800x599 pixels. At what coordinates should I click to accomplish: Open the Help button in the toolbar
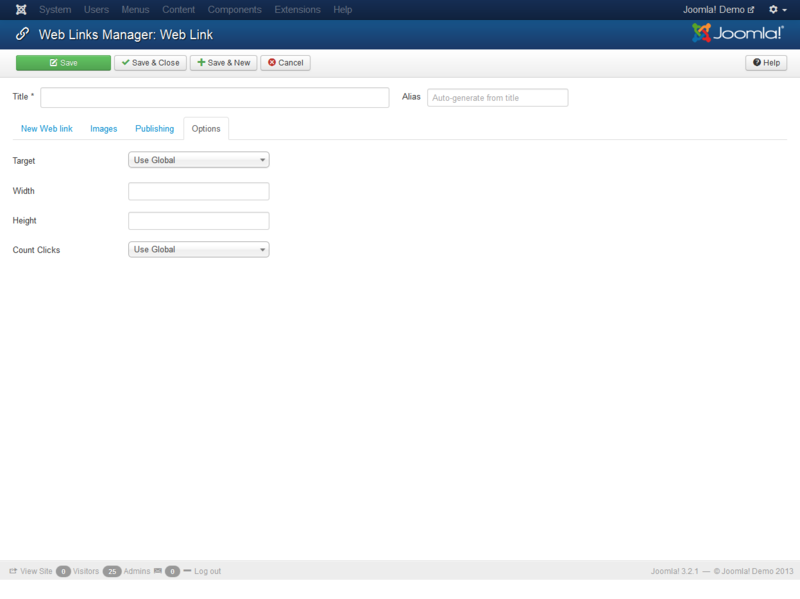766,63
